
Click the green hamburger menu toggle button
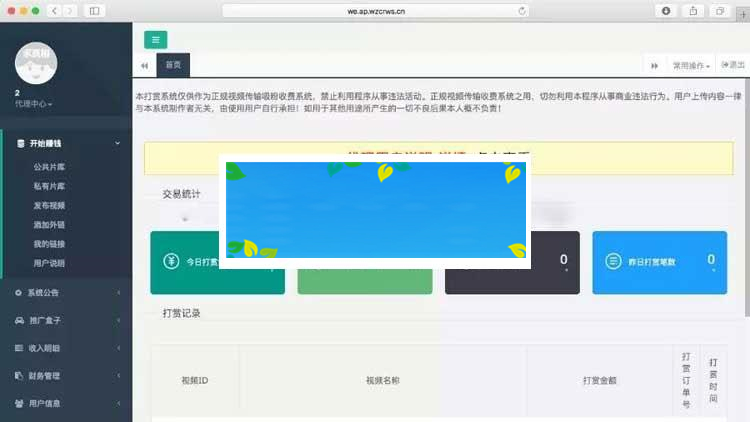(x=155, y=40)
